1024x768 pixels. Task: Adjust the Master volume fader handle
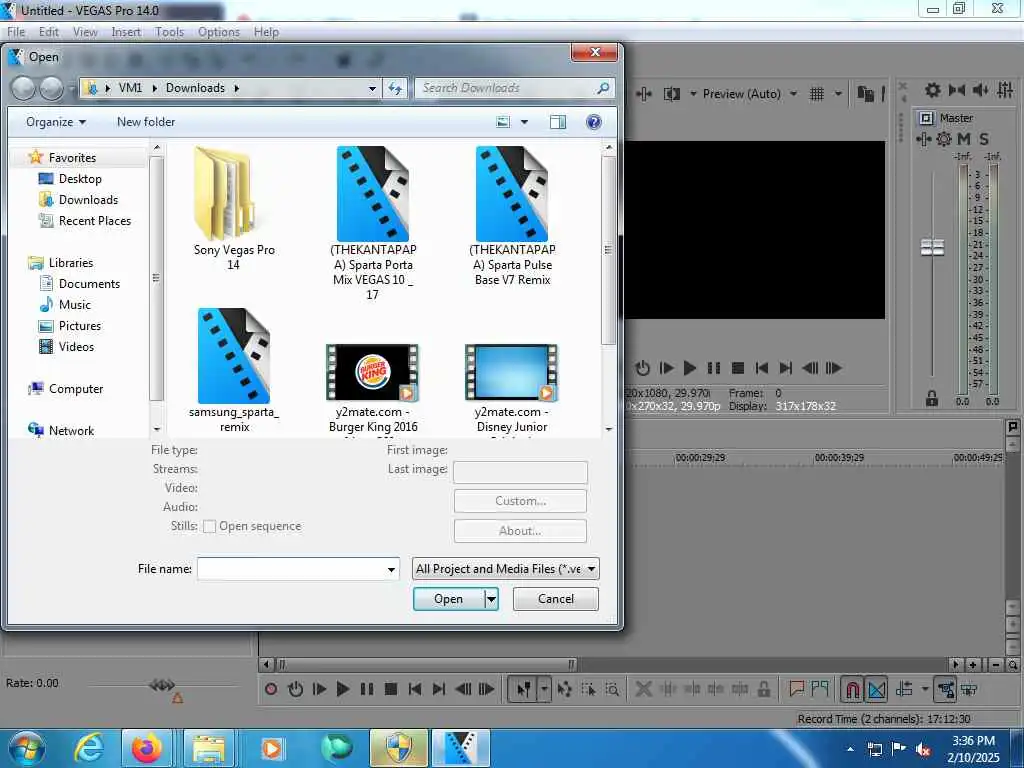tap(933, 248)
